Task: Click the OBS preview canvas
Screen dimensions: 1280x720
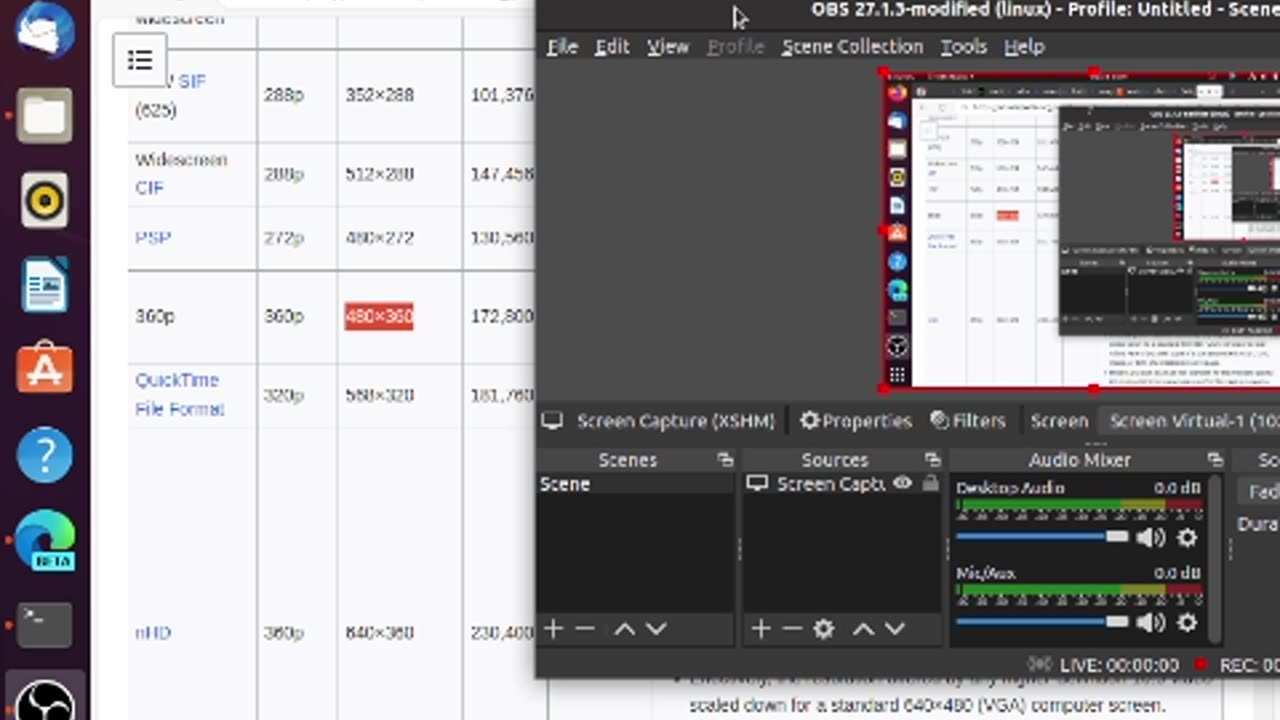Action: click(1081, 230)
